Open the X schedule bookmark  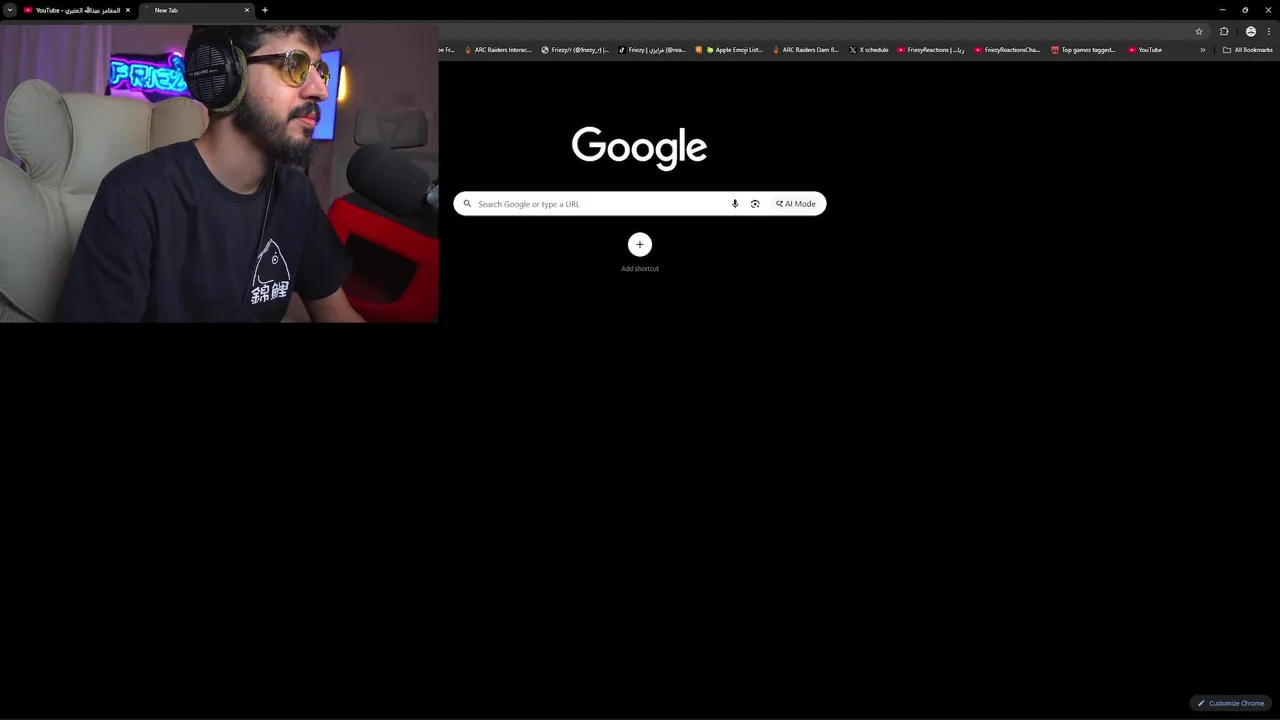(x=869, y=50)
